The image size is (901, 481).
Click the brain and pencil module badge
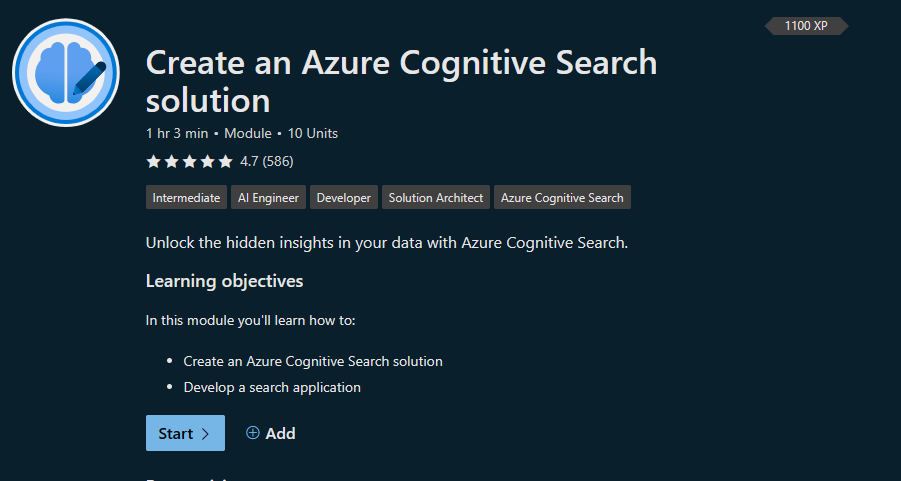66,72
